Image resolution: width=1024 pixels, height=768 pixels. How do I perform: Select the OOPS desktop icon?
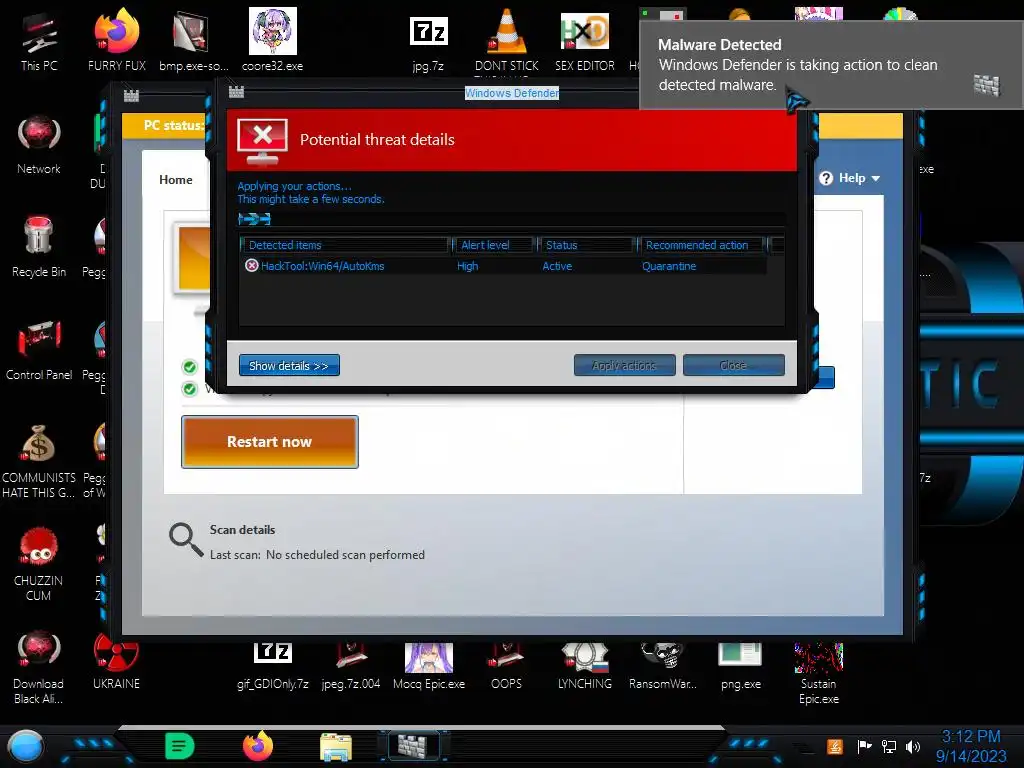pyautogui.click(x=506, y=666)
